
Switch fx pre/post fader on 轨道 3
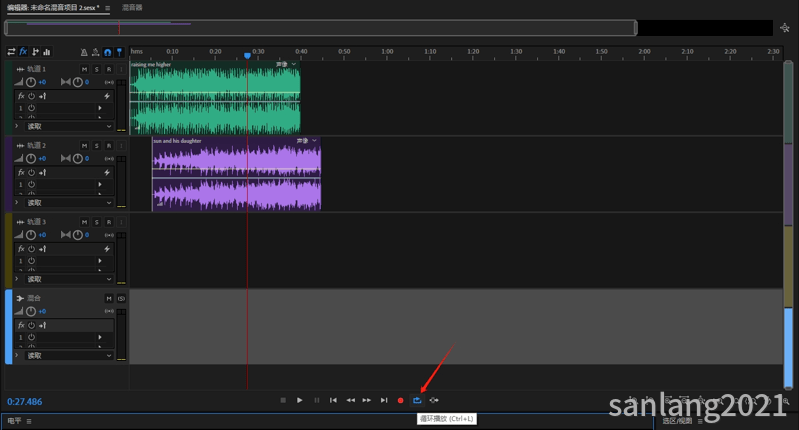pyautogui.click(x=42, y=249)
